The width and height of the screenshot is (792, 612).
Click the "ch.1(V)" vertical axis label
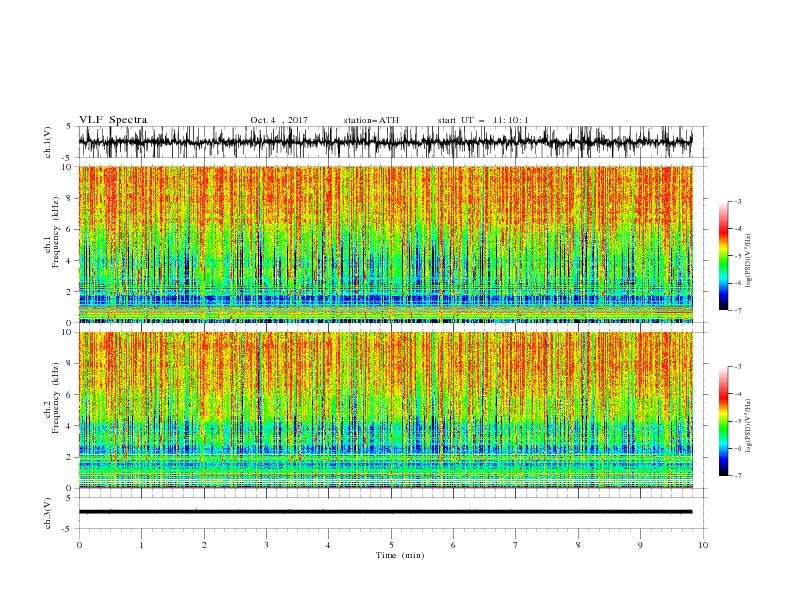48,142
